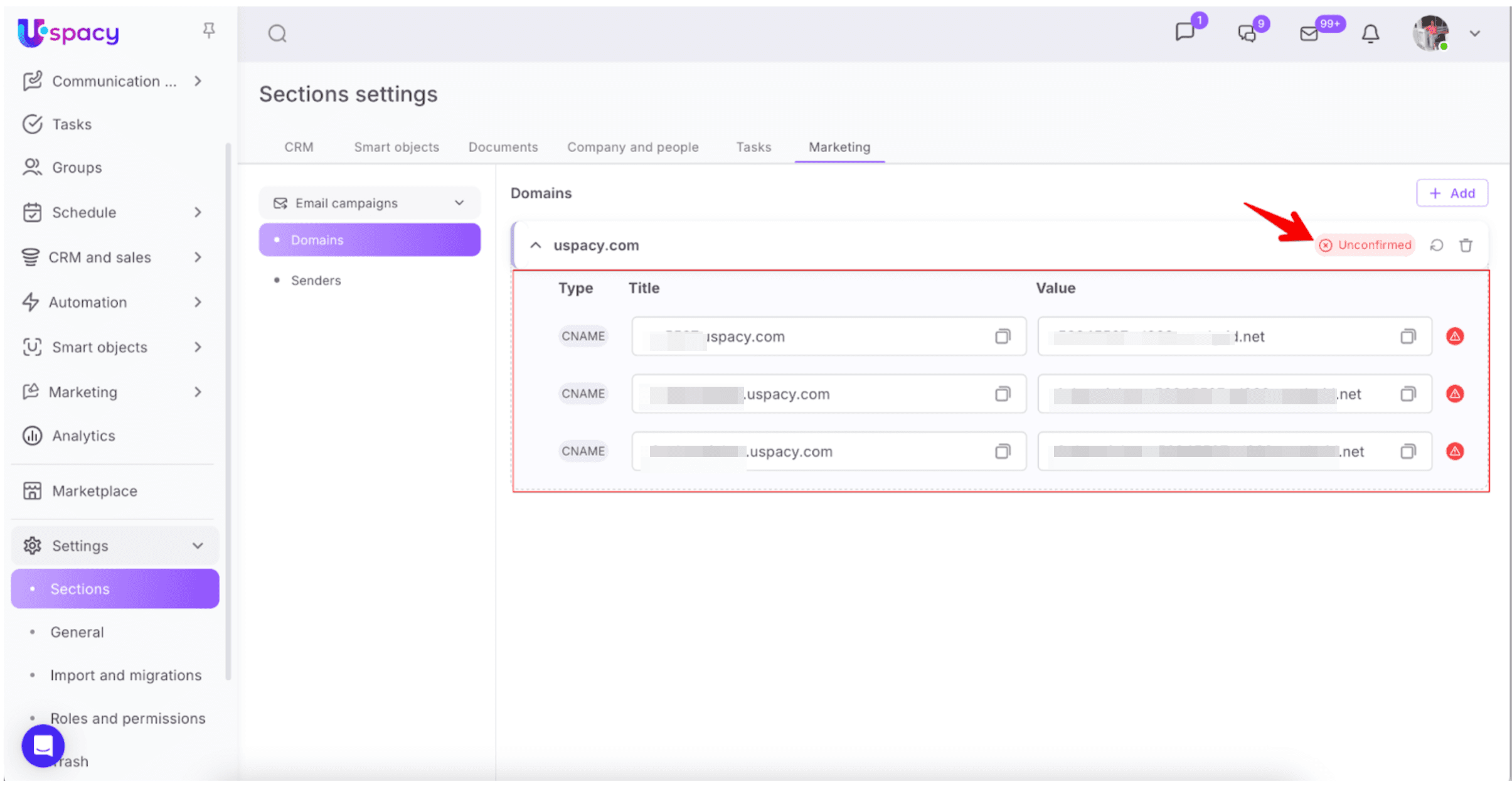Viewport: 1512px width, 791px height.
Task: Open Marketplace from the sidebar
Action: click(94, 491)
